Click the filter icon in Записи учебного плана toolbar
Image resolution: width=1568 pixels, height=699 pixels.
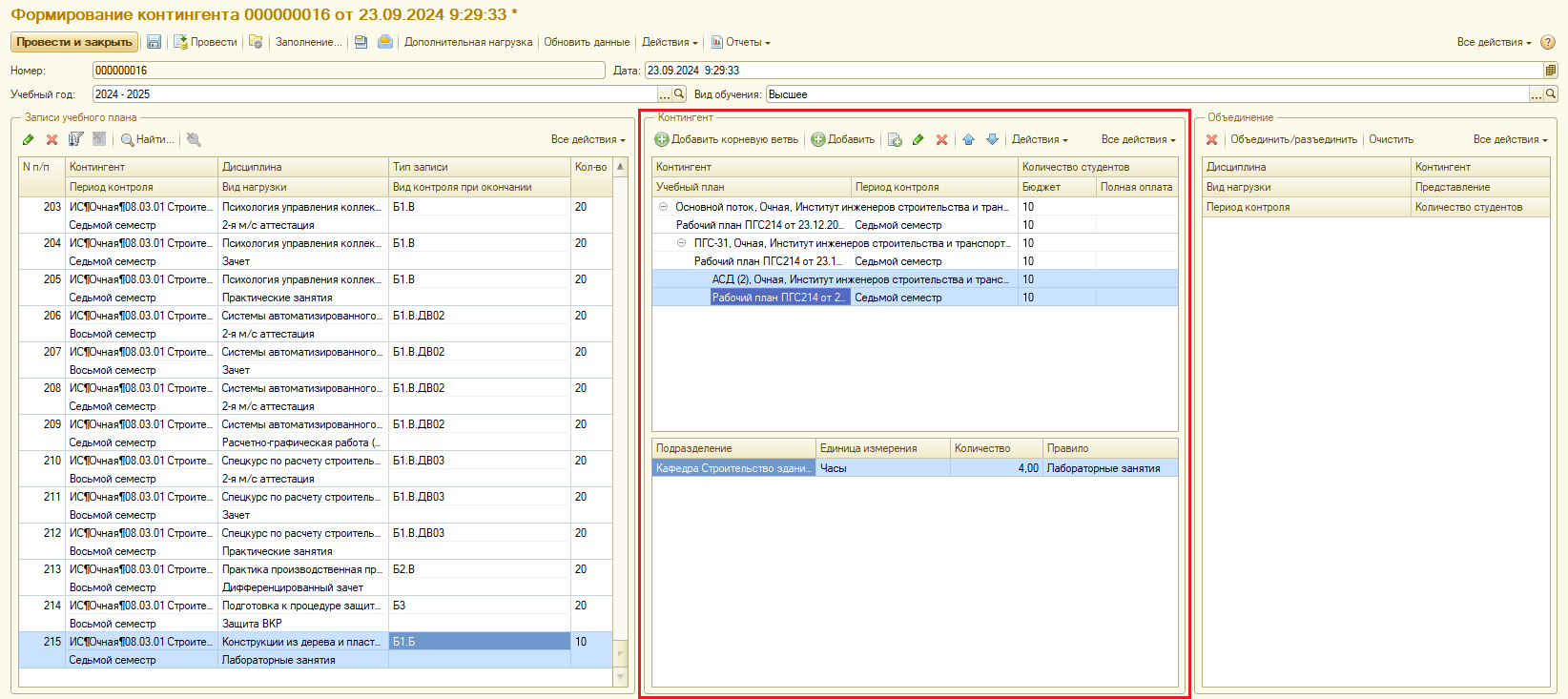click(x=75, y=139)
